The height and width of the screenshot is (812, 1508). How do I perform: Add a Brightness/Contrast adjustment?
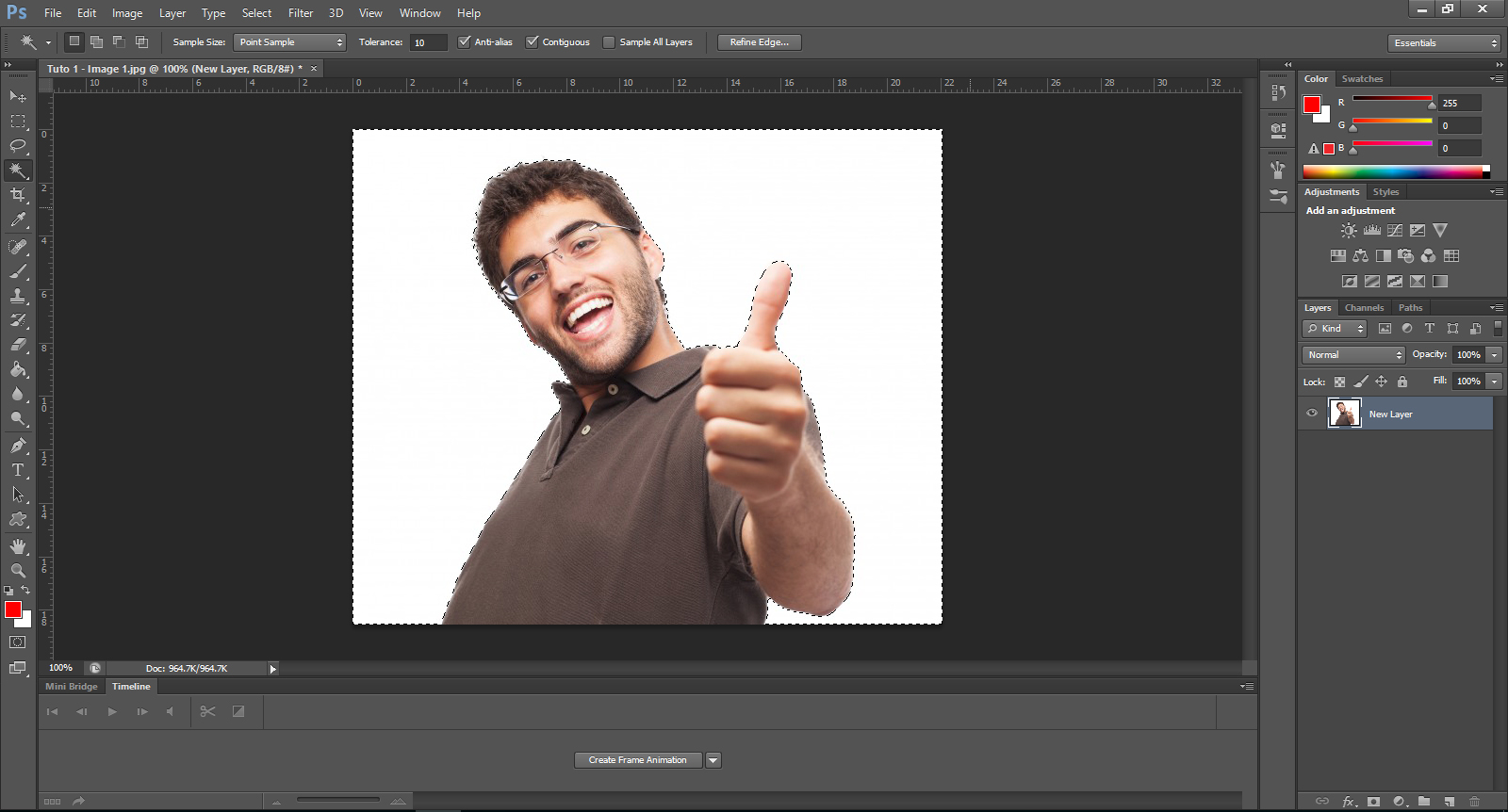point(1350,231)
